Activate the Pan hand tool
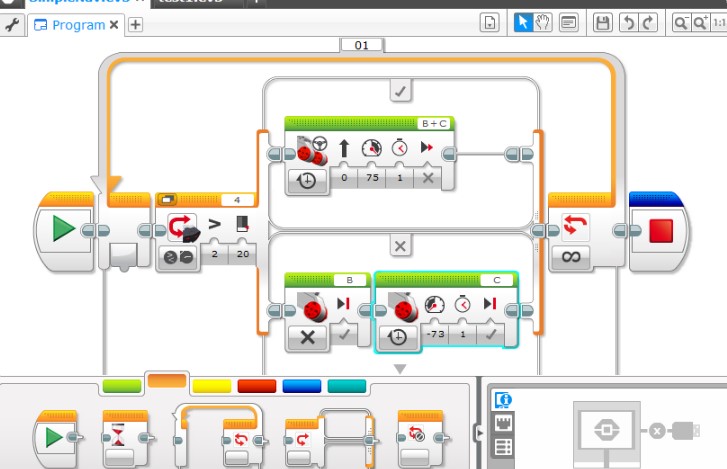727x469 pixels. click(544, 24)
